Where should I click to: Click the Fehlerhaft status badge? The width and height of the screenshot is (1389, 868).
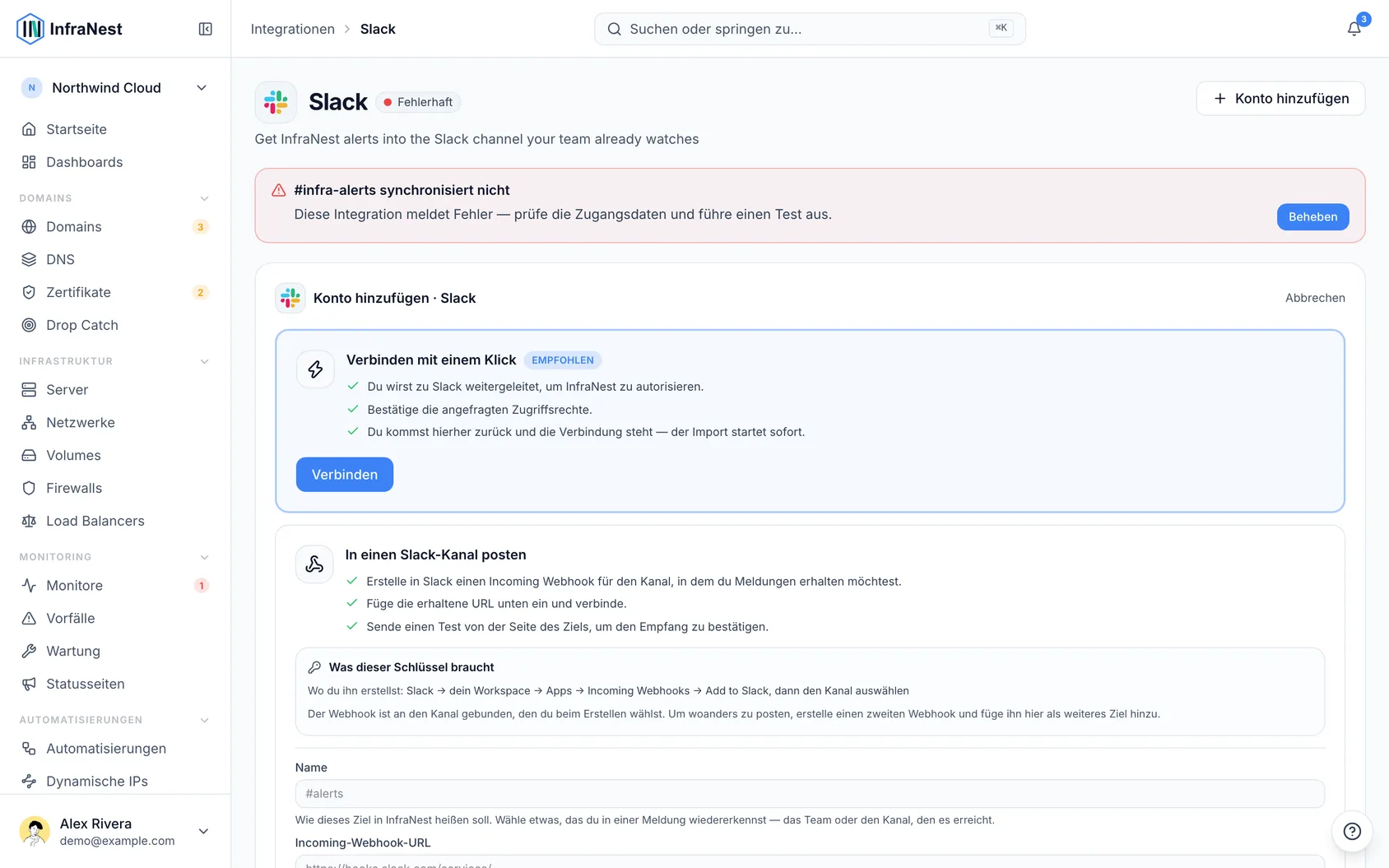(x=418, y=102)
